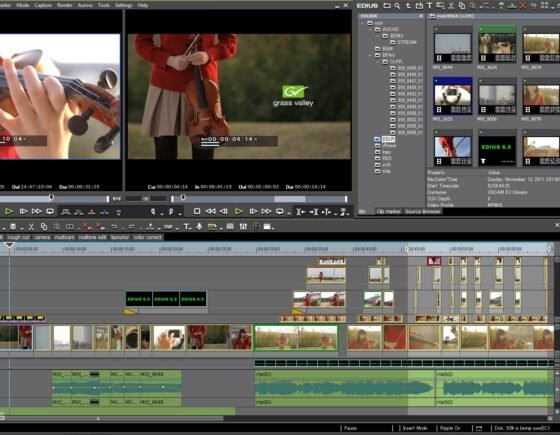The width and height of the screenshot is (560, 435).
Task: Open the Settings menu
Action: tap(124, 5)
